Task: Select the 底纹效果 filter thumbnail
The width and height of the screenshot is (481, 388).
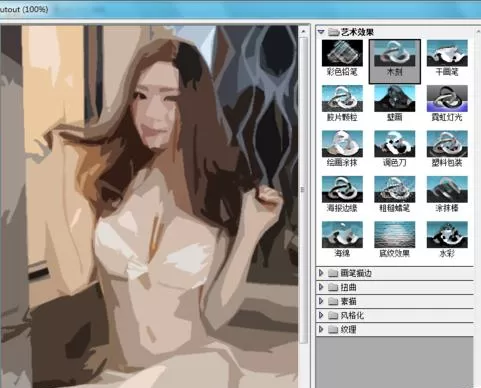Action: (395, 235)
